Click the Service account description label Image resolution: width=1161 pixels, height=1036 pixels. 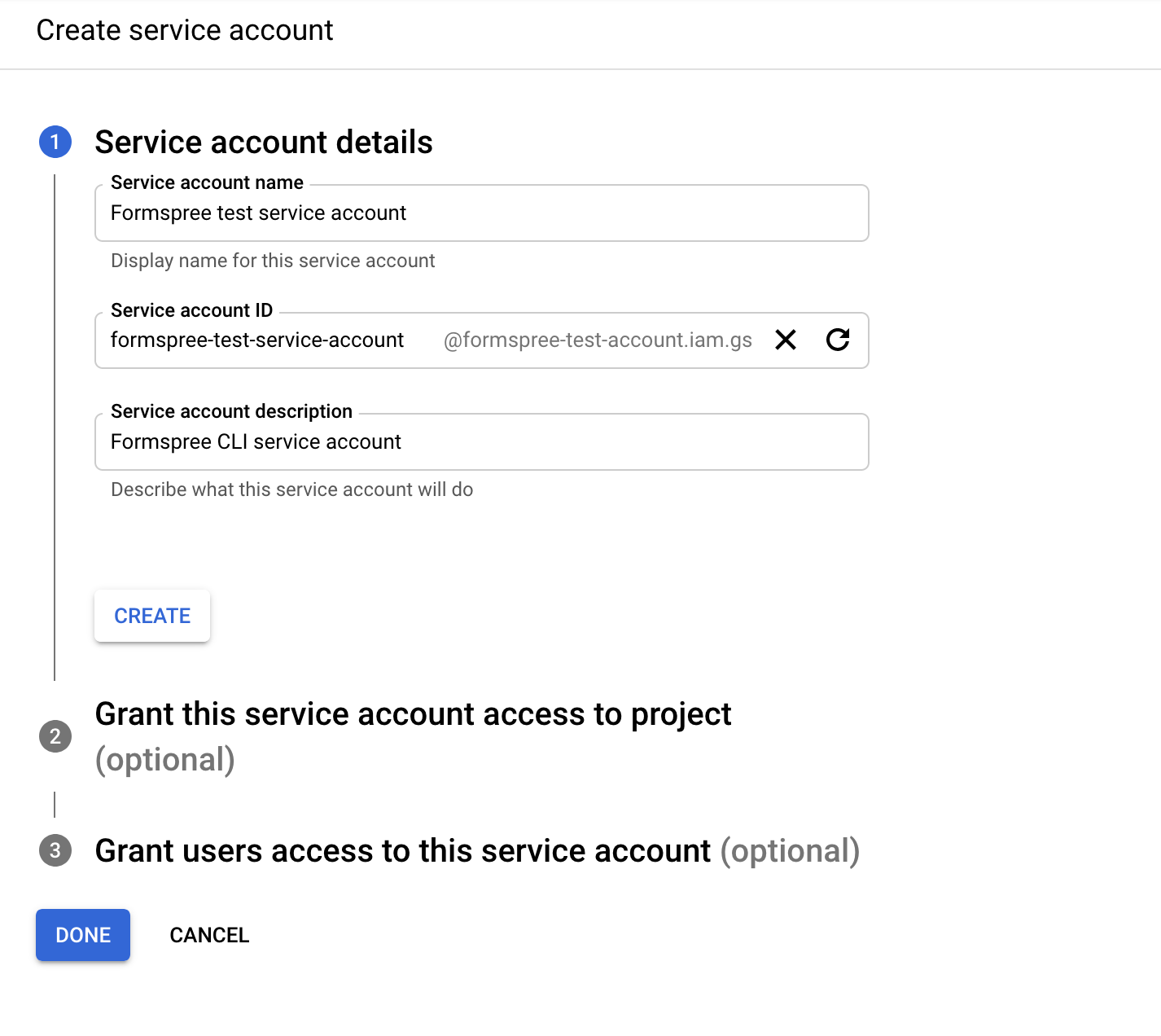point(231,411)
